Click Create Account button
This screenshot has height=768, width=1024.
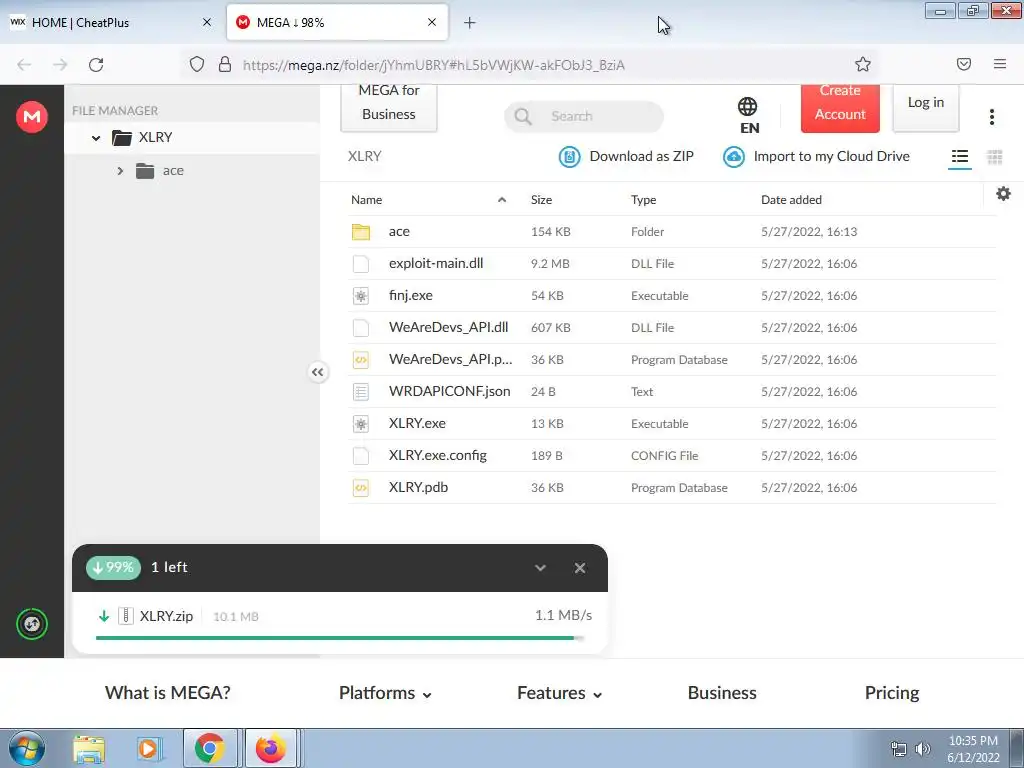click(840, 108)
